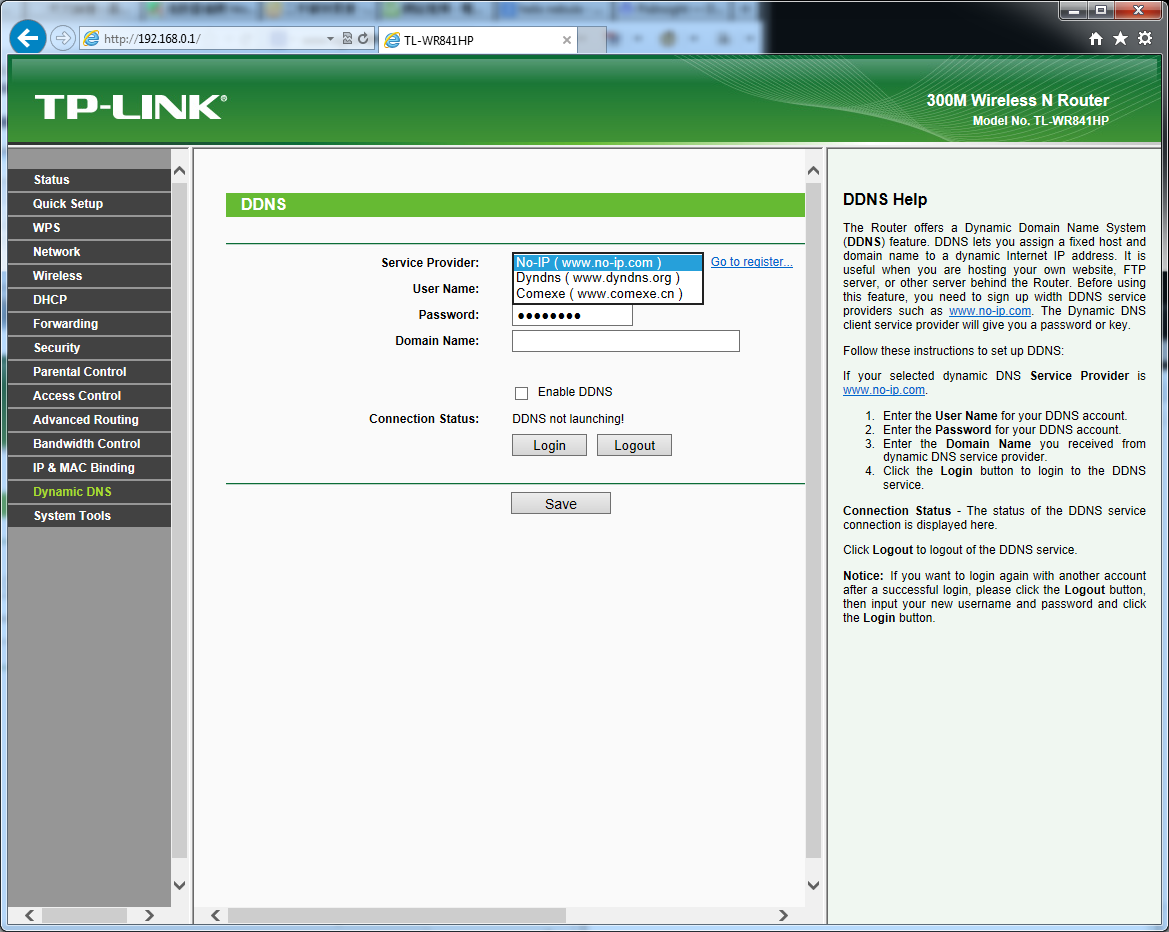
Task: Refresh the page with the reload icon
Action: [x=363, y=39]
